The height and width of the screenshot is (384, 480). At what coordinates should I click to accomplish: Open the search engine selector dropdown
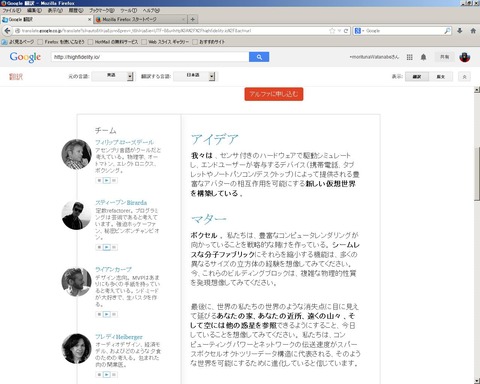[x=358, y=31]
